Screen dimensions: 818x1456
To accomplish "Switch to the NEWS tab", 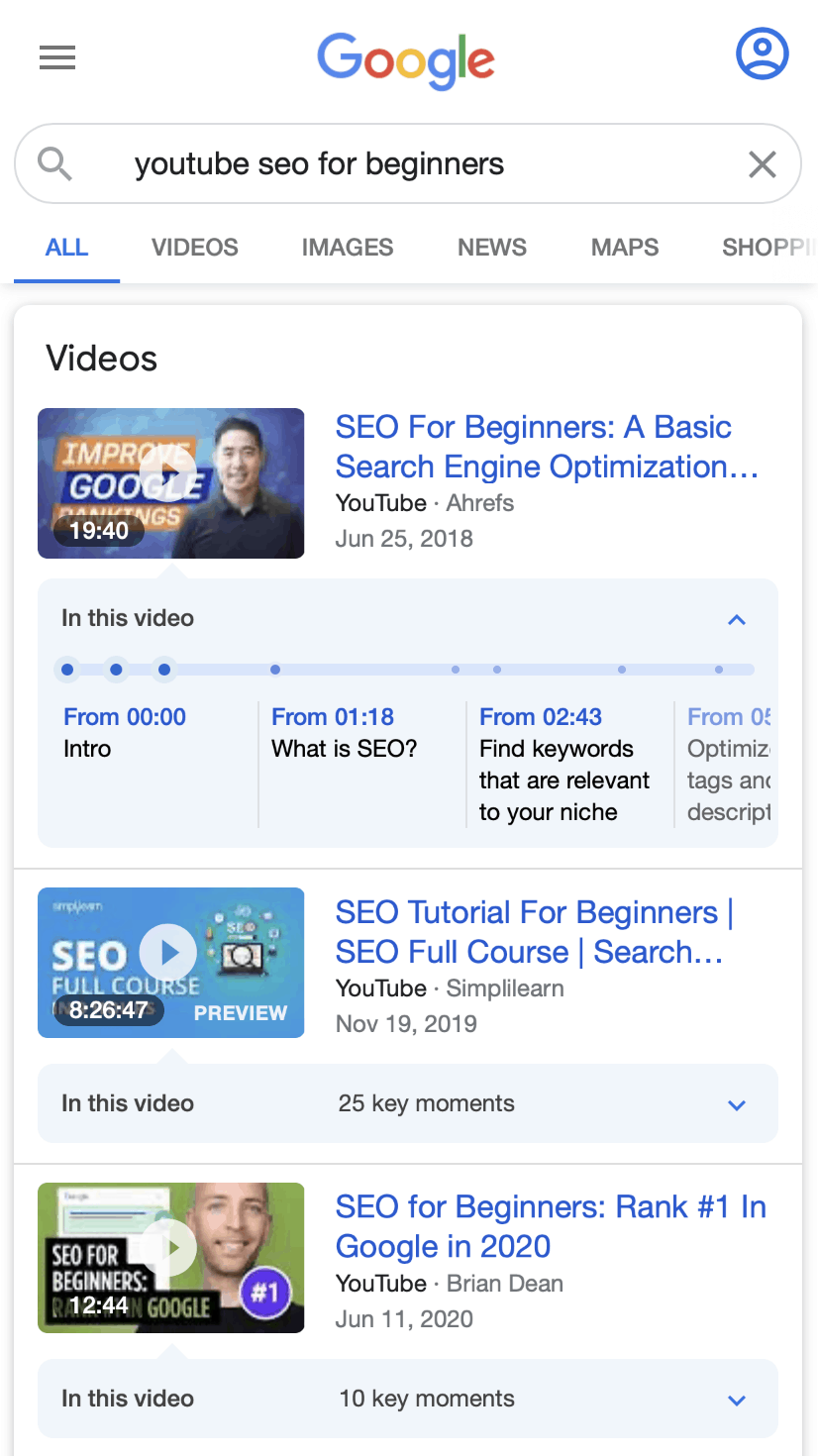I will (x=492, y=248).
